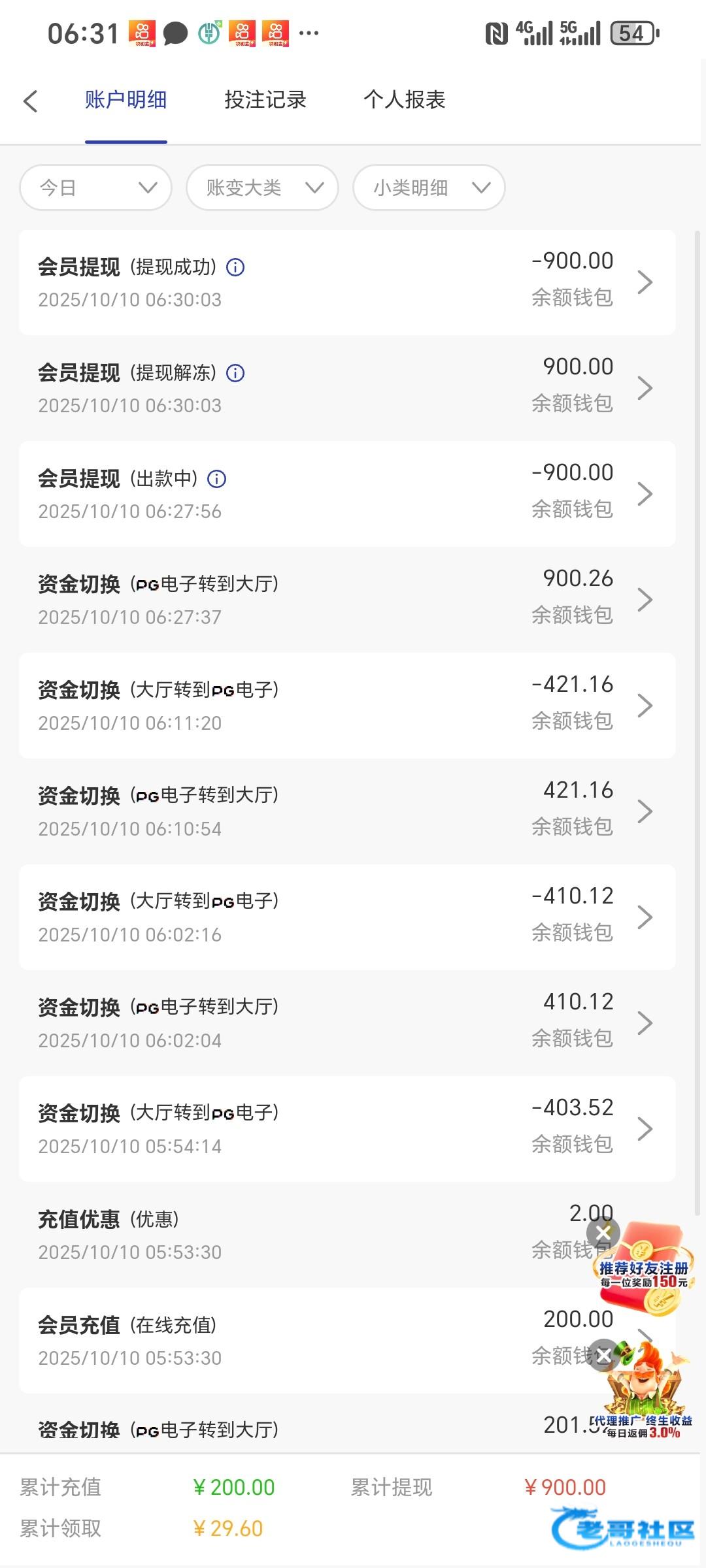Open the 账变大类 category dropdown
The height and width of the screenshot is (1568, 706).
pos(262,188)
